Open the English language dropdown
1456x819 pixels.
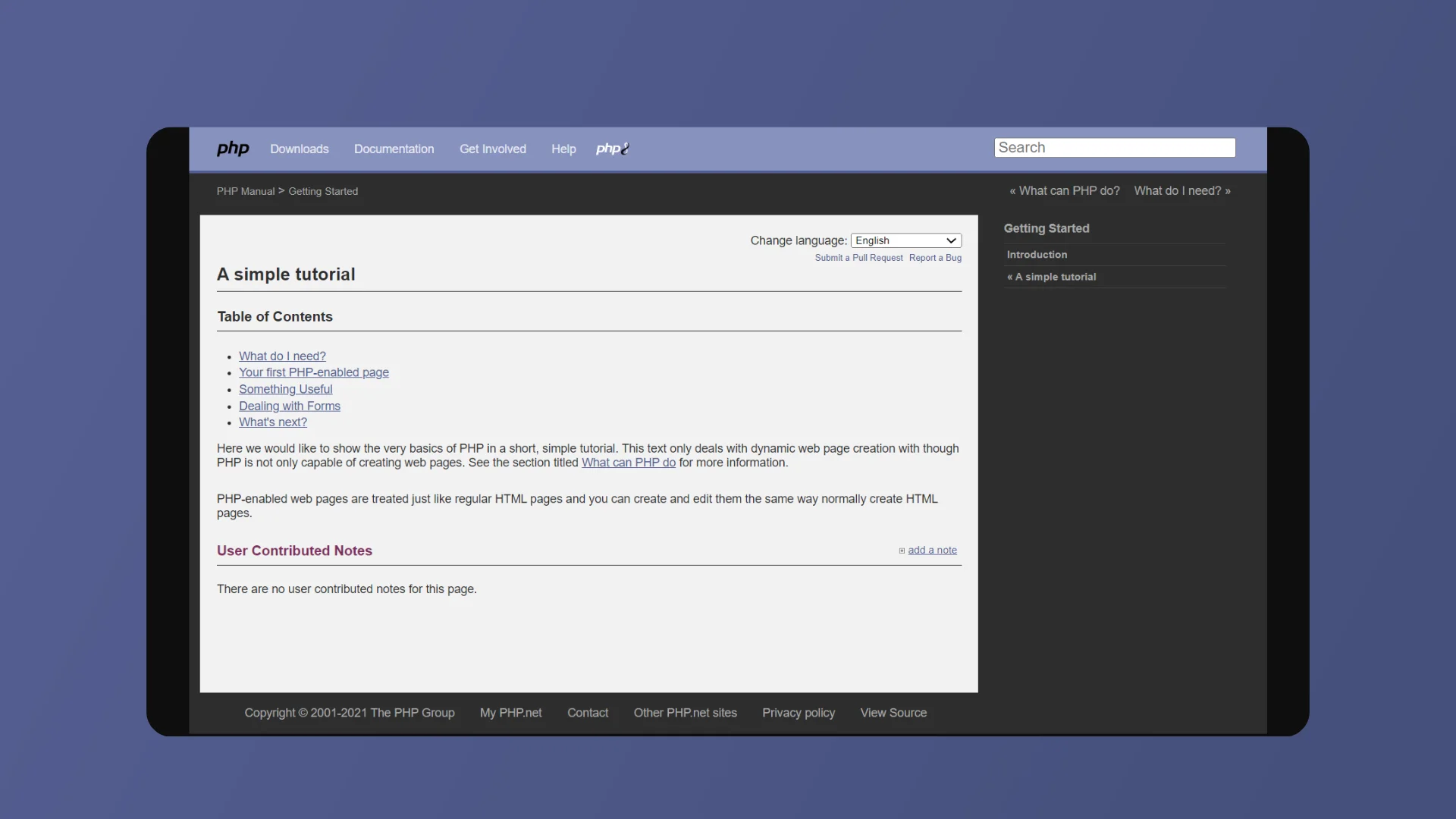(906, 240)
